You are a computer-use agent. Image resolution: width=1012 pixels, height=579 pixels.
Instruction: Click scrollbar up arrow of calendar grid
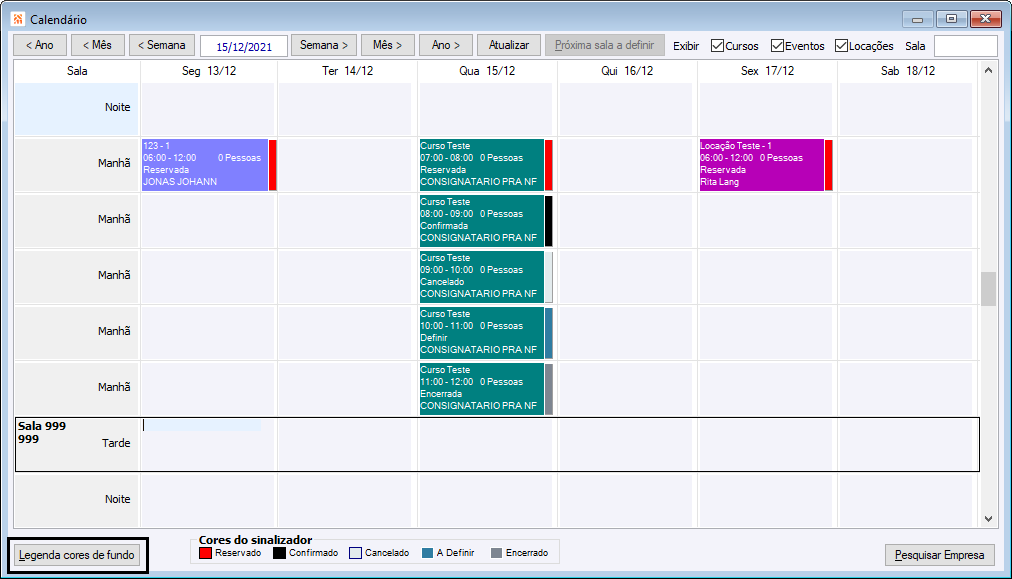coord(988,70)
